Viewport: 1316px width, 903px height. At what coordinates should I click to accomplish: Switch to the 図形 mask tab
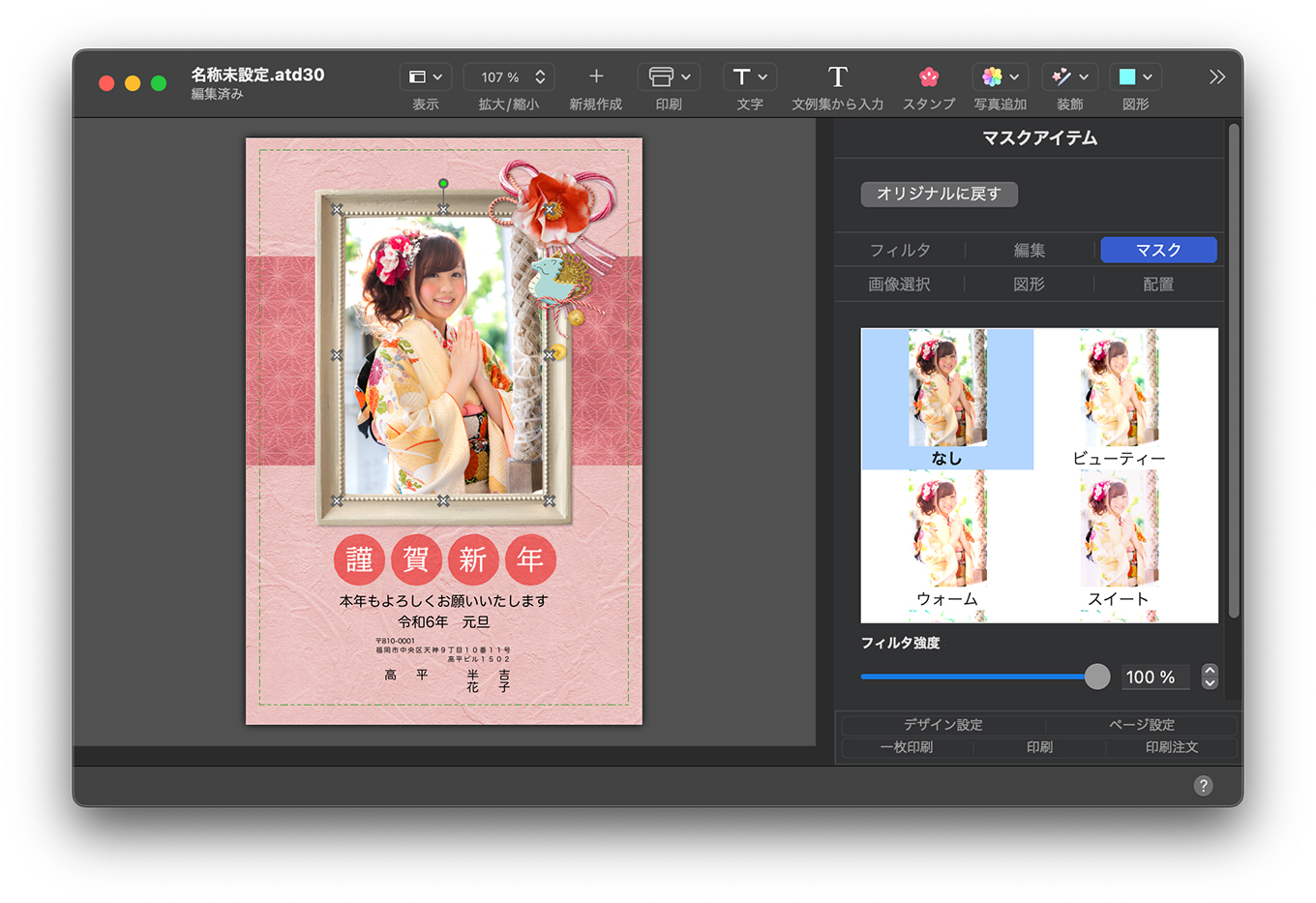[1029, 284]
